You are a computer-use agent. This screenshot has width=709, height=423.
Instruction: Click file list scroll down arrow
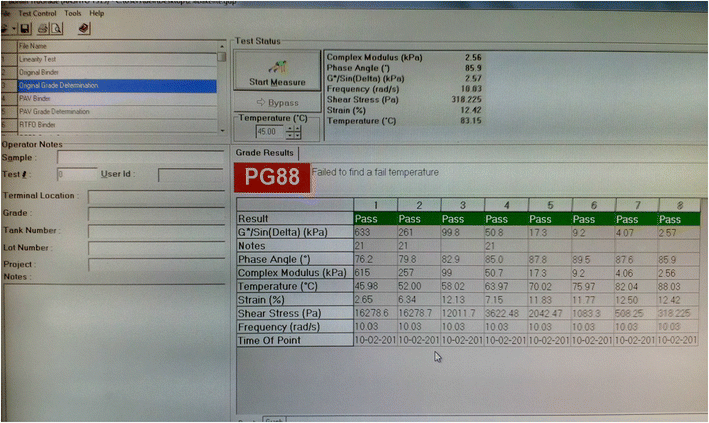(x=222, y=131)
